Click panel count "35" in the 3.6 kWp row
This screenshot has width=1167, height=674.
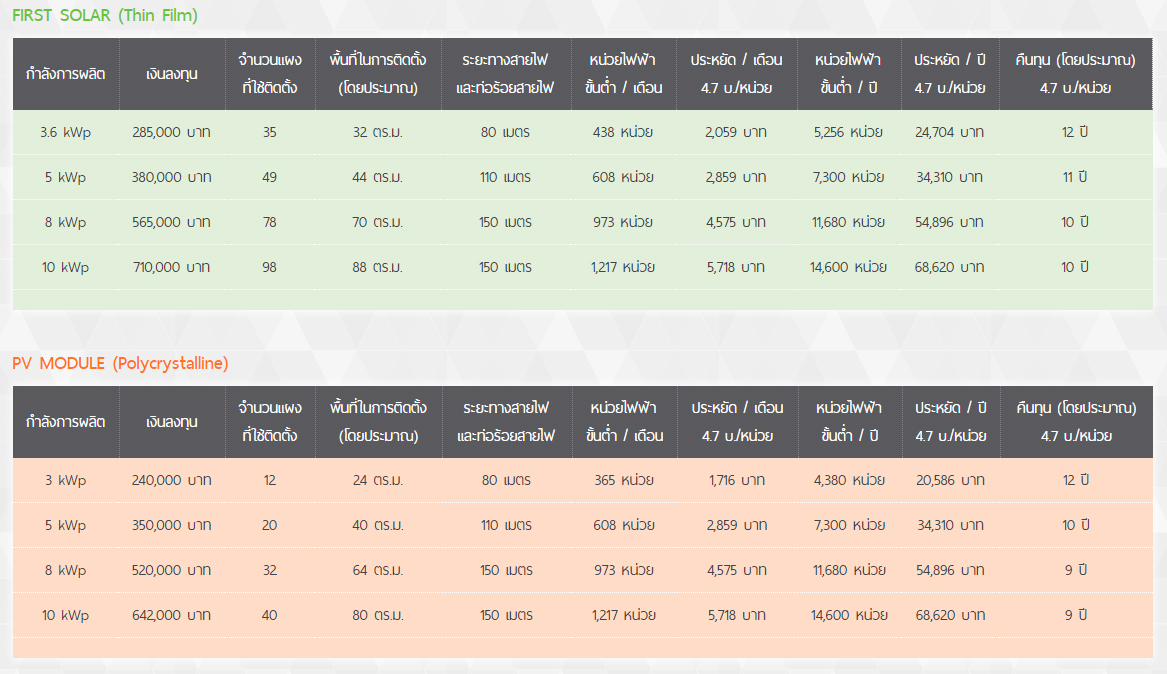tap(269, 132)
